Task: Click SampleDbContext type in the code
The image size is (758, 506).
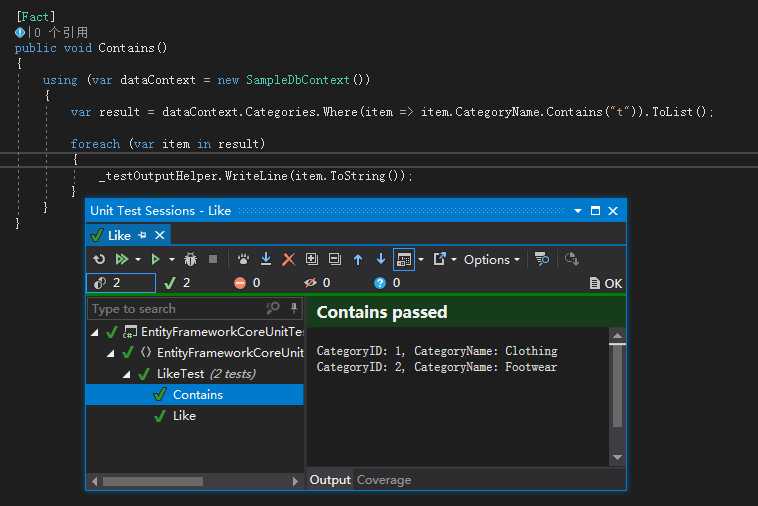Action: (297, 80)
